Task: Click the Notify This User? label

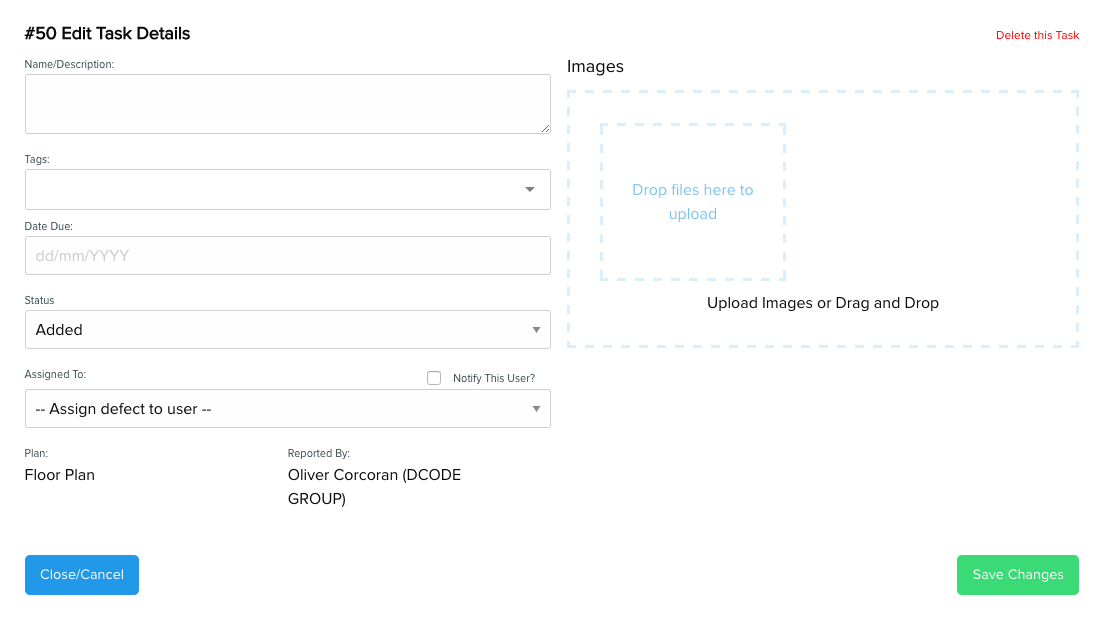Action: pyautogui.click(x=494, y=378)
